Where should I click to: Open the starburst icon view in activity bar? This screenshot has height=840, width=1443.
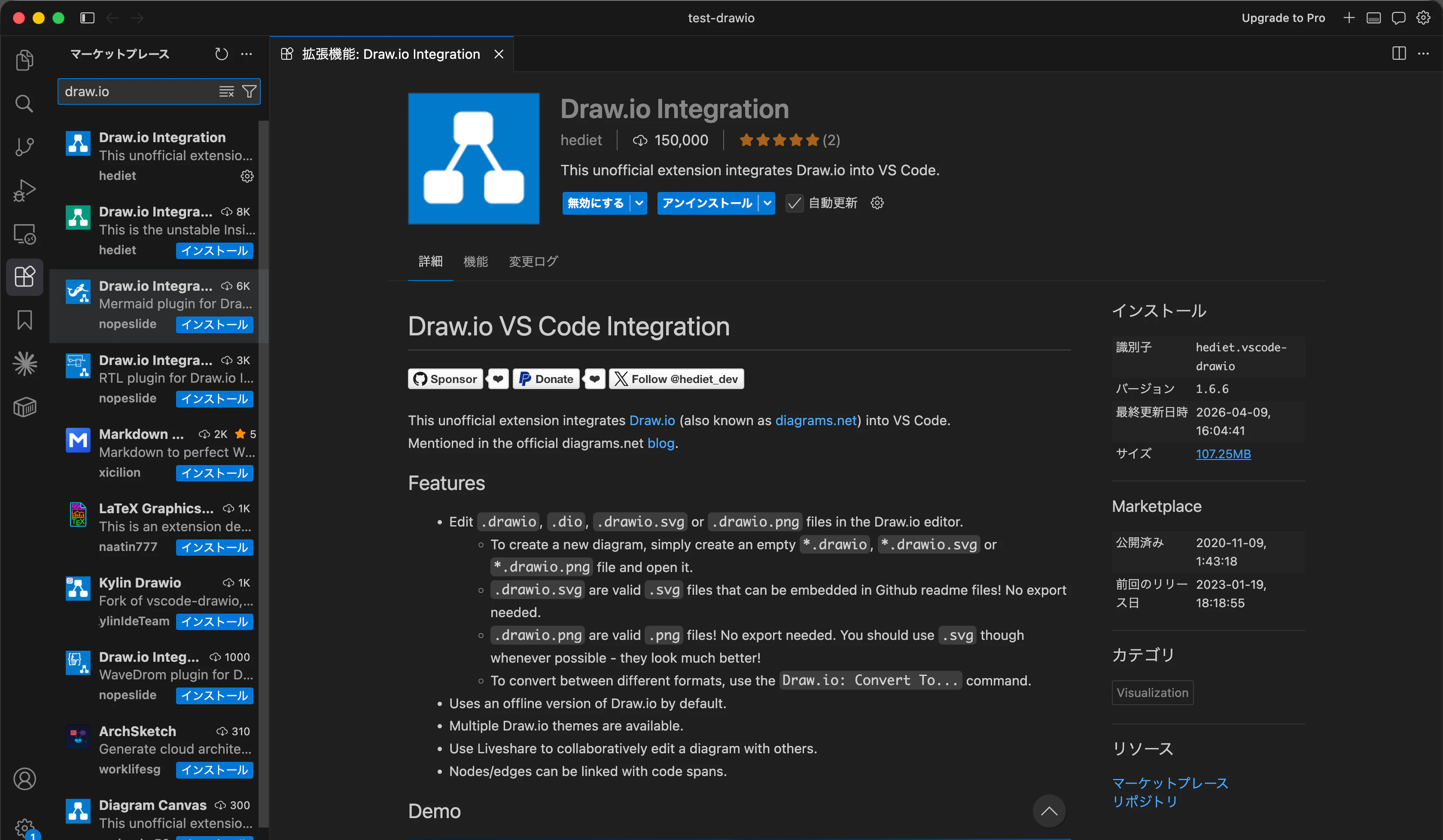click(24, 364)
